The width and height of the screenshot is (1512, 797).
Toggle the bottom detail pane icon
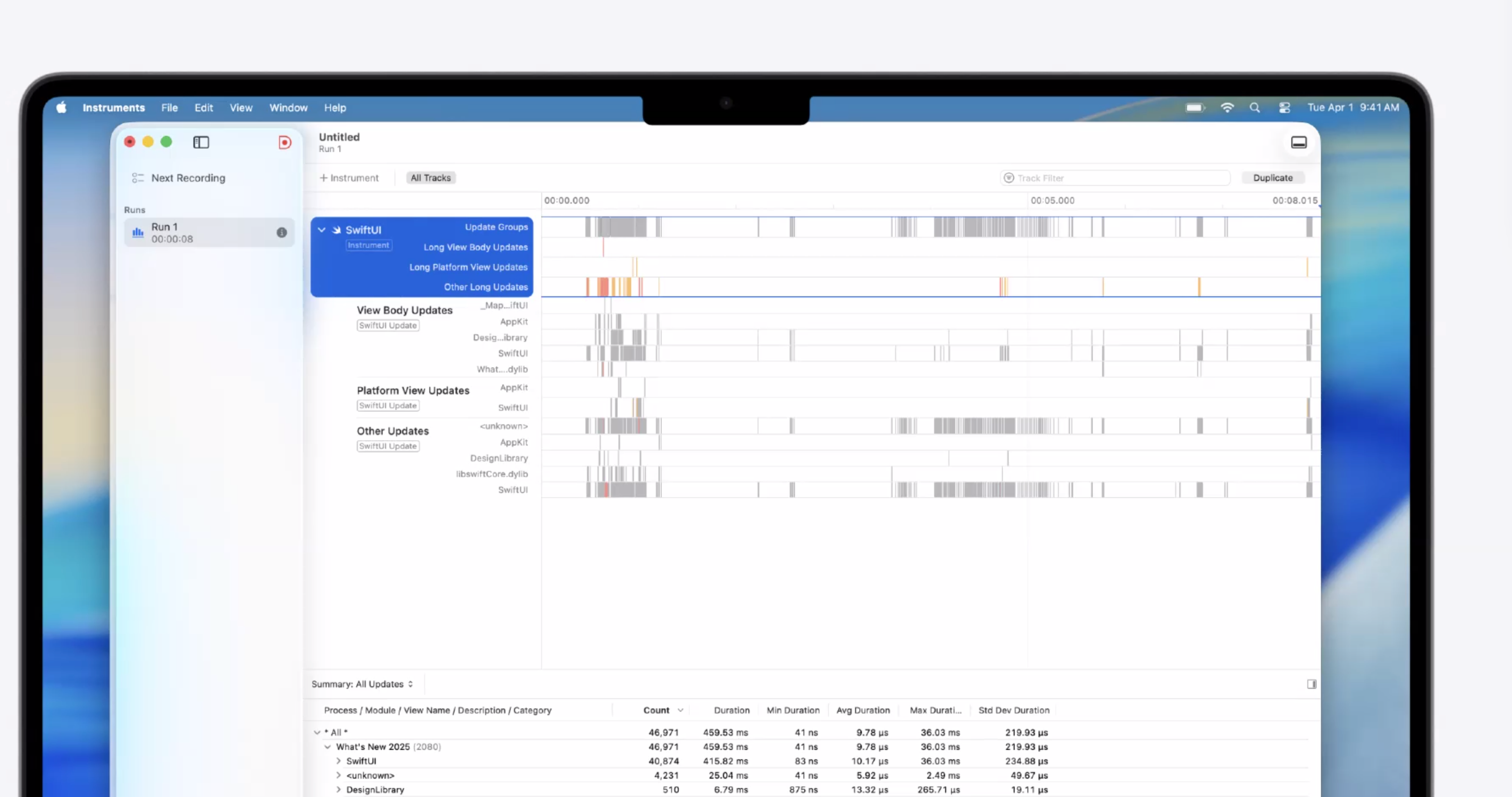(1298, 142)
